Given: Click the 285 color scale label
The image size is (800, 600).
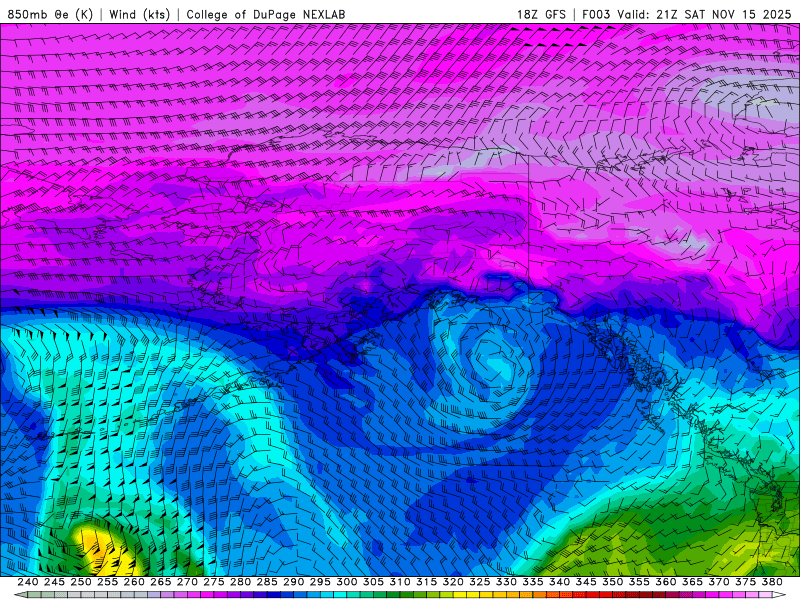Looking at the screenshot, I should 267,582.
